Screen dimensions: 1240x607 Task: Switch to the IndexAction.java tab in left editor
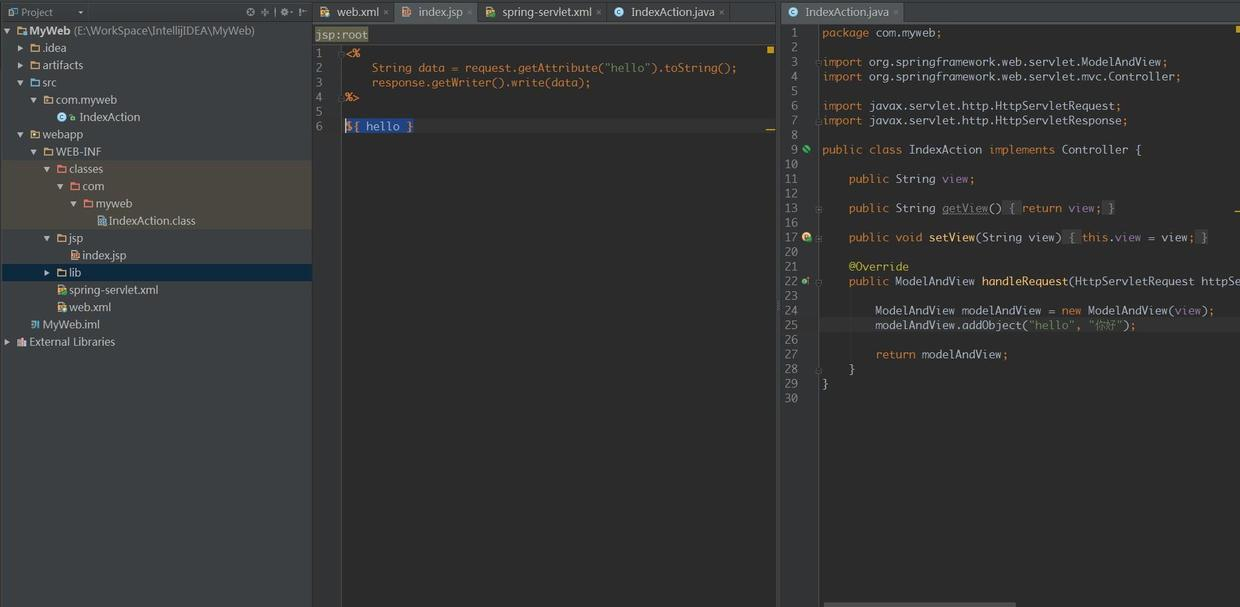click(671, 12)
